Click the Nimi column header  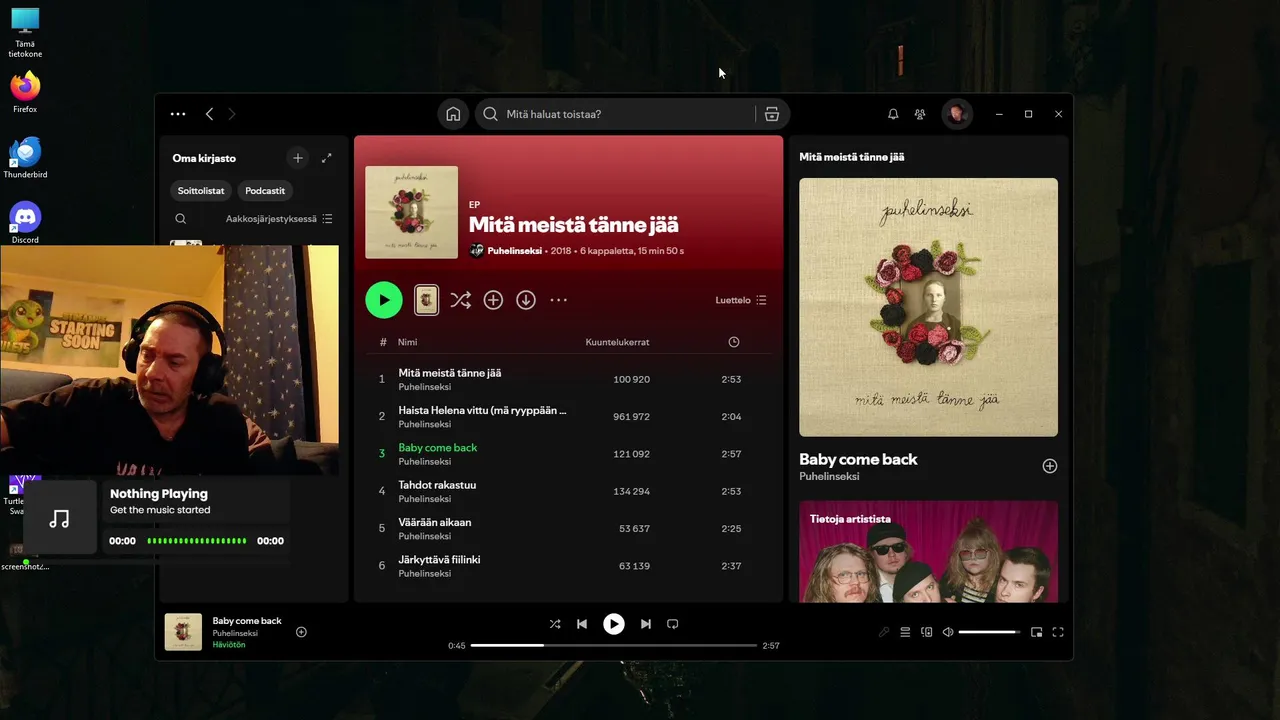(407, 342)
